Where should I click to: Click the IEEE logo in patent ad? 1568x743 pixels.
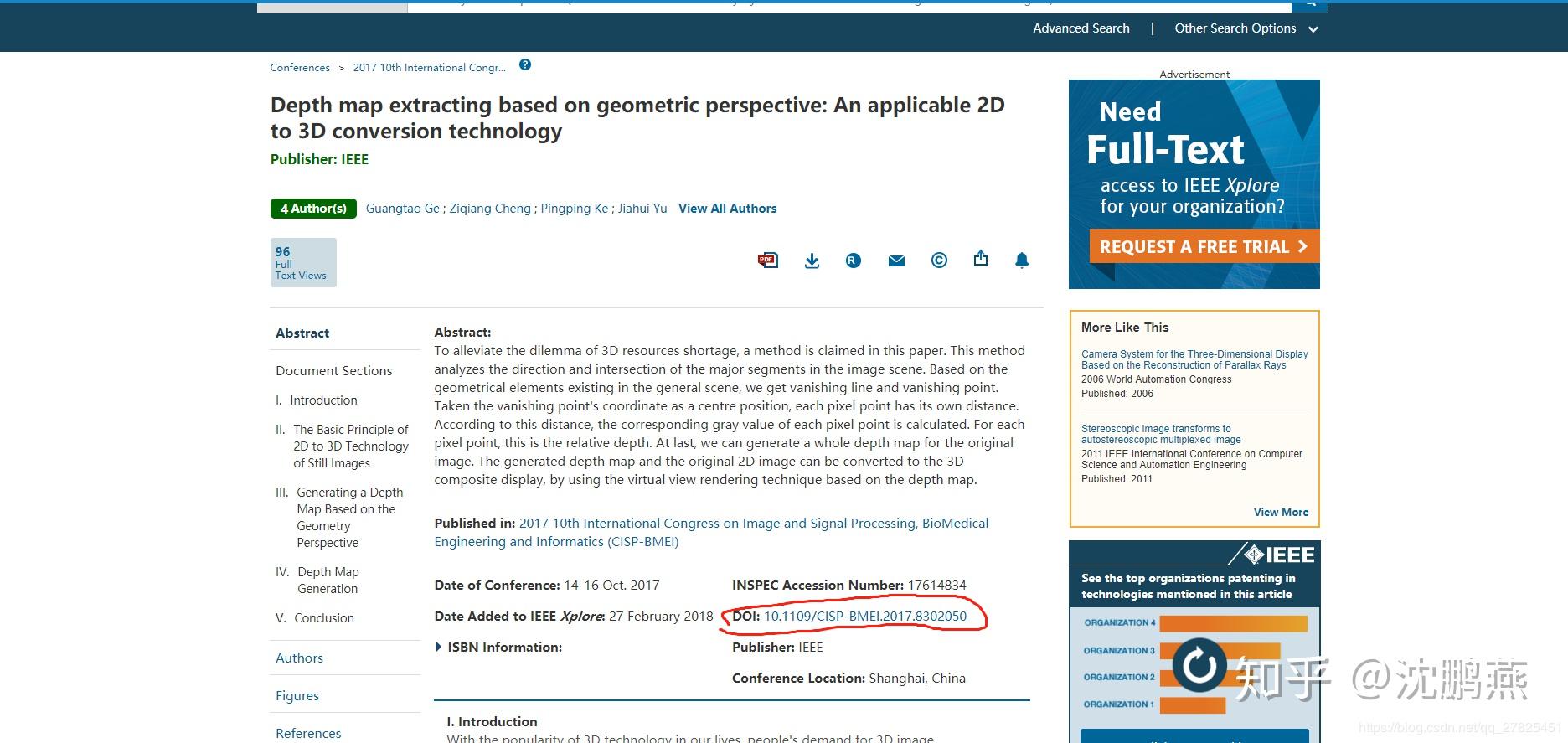pyautogui.click(x=1279, y=555)
